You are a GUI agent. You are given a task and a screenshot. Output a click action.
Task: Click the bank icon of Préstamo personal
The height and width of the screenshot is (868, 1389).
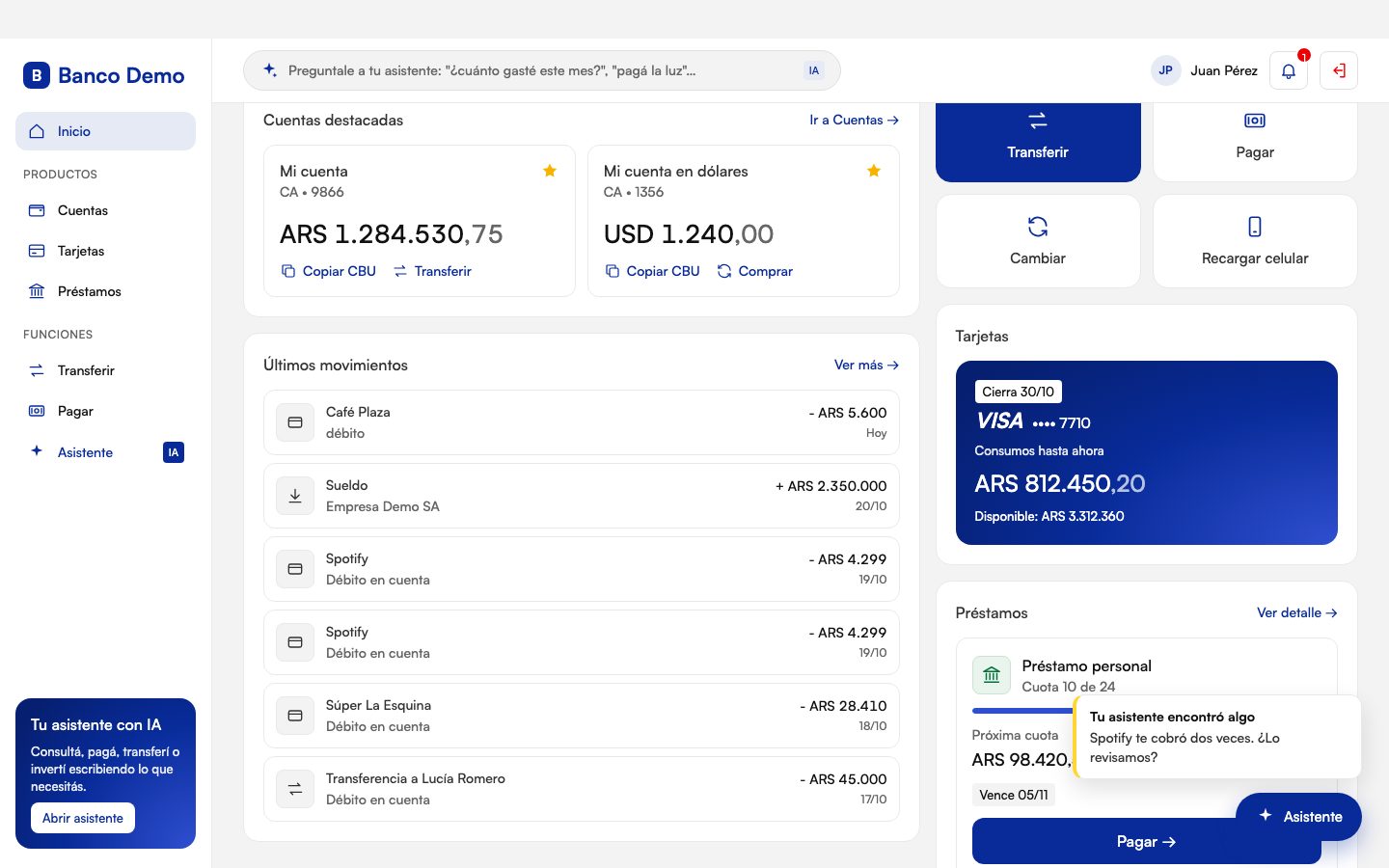click(992, 675)
